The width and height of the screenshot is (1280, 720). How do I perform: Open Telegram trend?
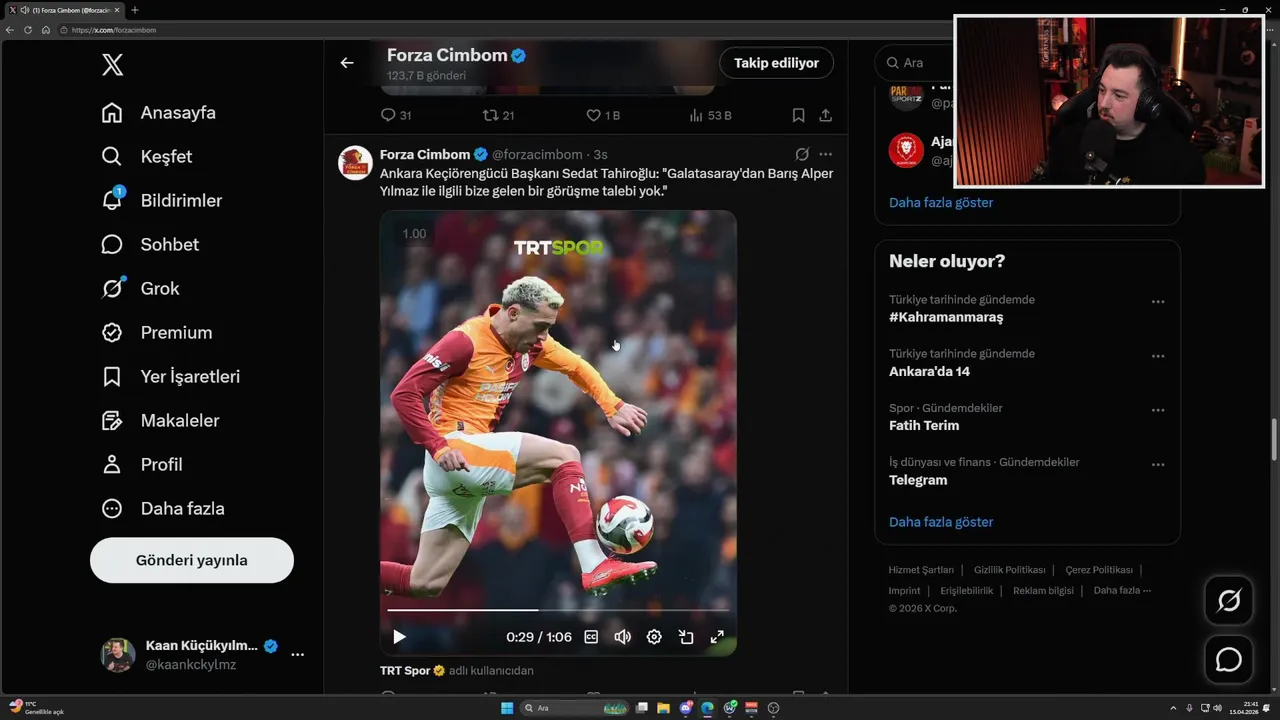(x=918, y=480)
